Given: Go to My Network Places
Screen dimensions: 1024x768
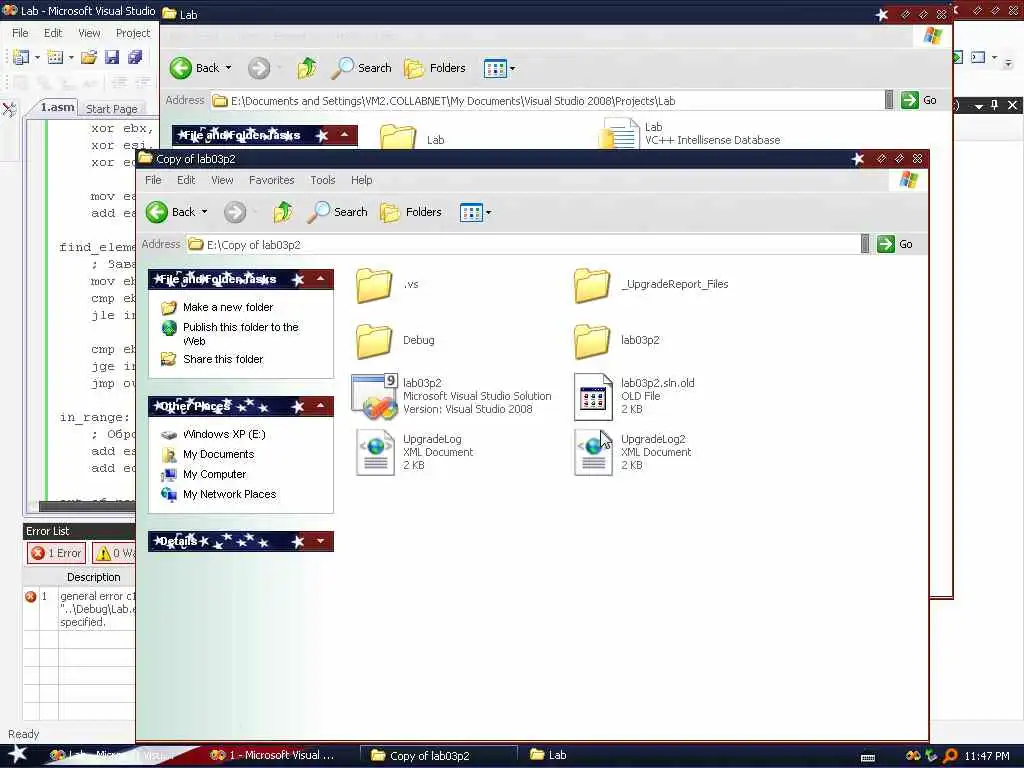Looking at the screenshot, I should tap(229, 494).
